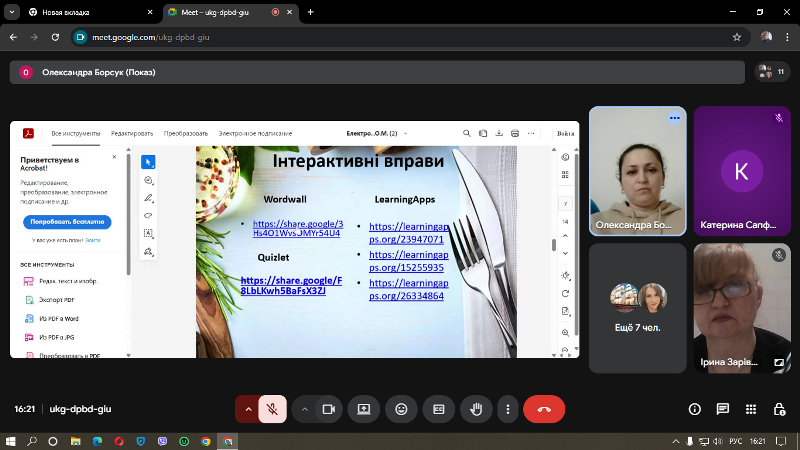Click the zoom in magnifier in Acrobat sidebar
This screenshot has height=450, width=800.
coord(565,333)
